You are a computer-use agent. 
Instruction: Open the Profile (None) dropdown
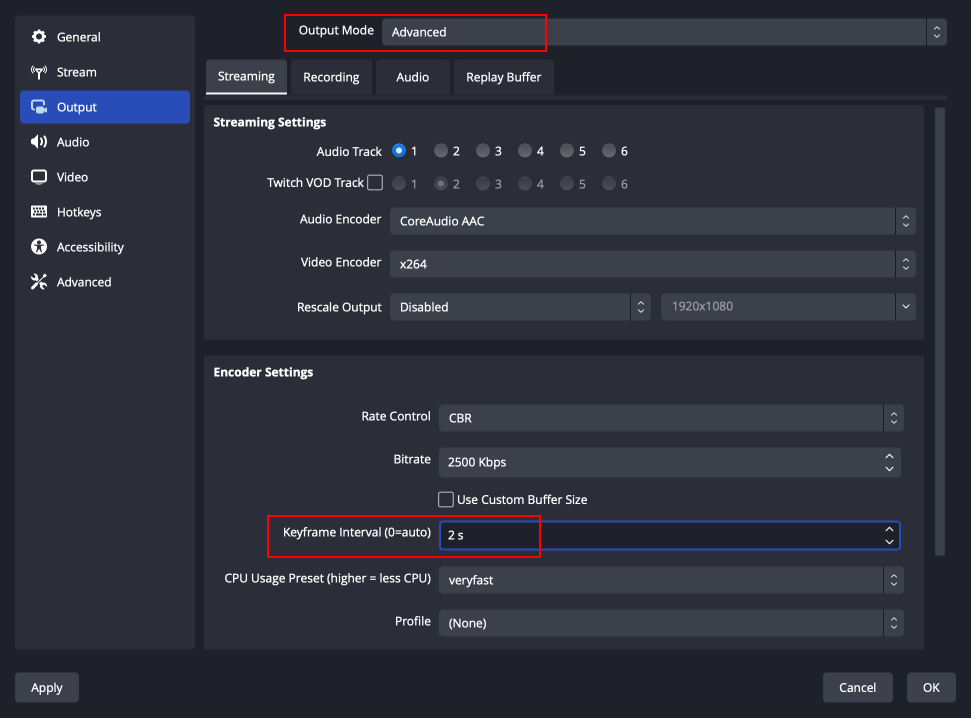(671, 623)
